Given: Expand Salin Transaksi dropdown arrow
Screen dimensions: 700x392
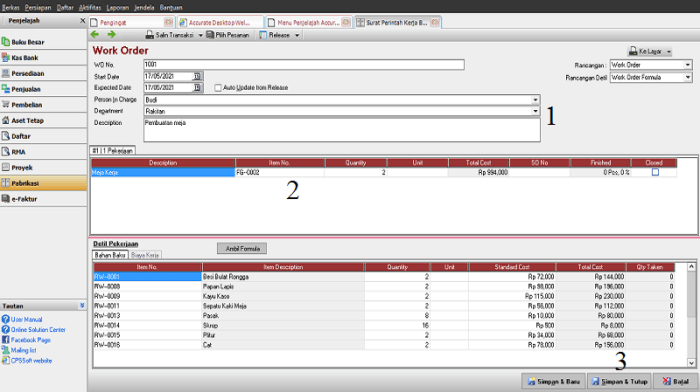Looking at the screenshot, I should coord(200,35).
